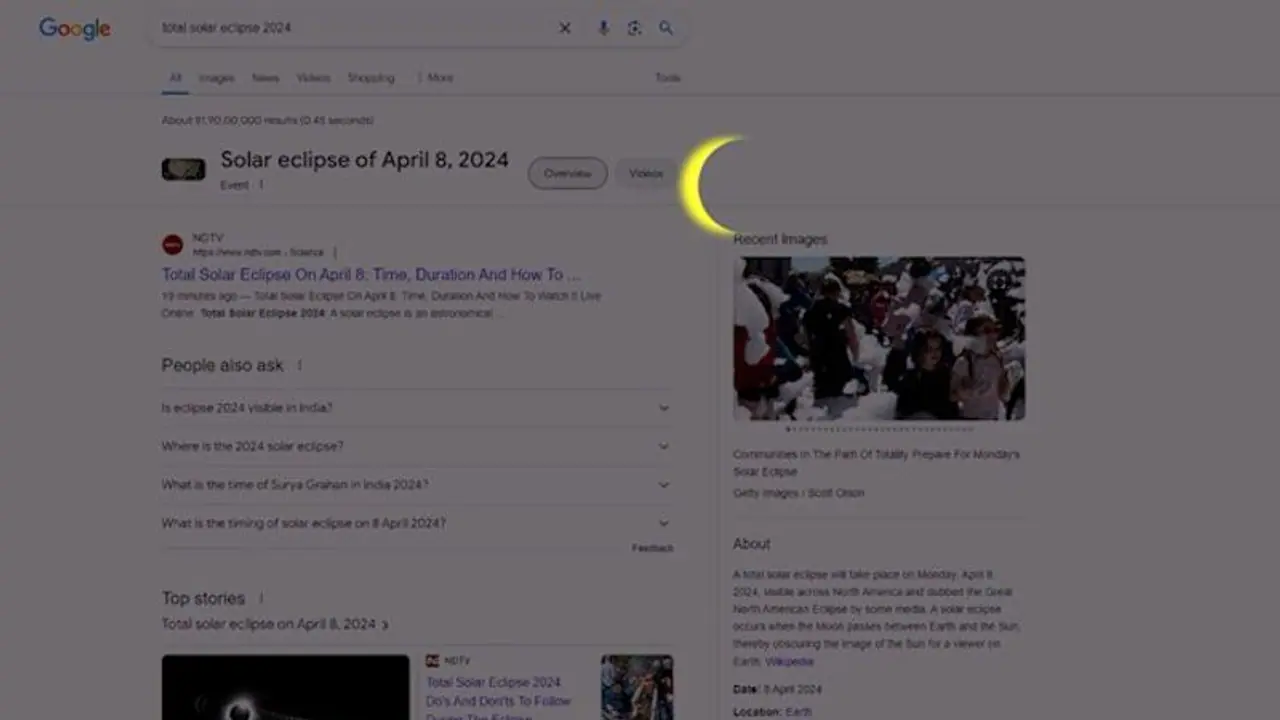Click the NDTV favicon in Top stories
This screenshot has width=1280, height=720.
pos(430,660)
